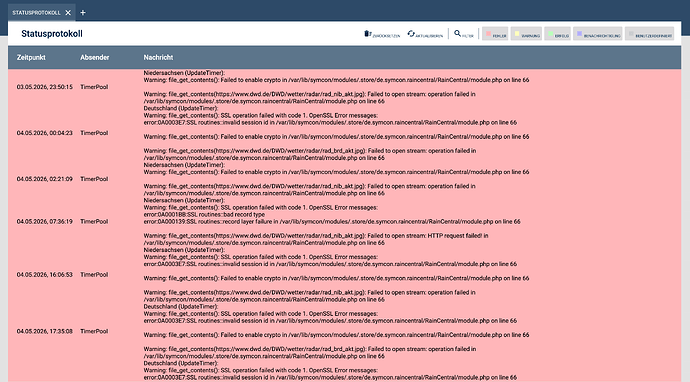Select timestamp 04.05.2026, 16:06:53

pos(44,275)
